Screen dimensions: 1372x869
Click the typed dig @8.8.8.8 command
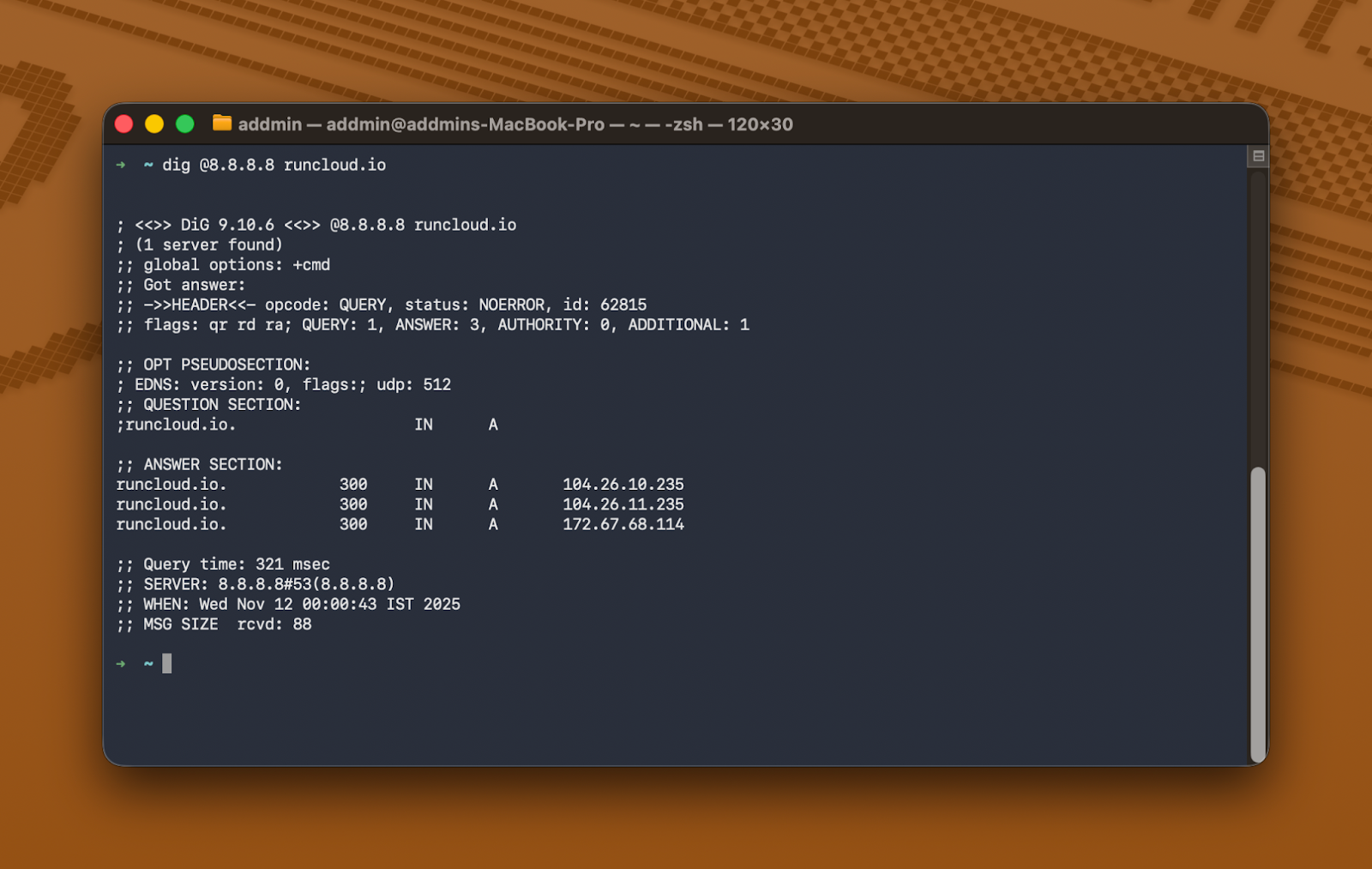click(274, 165)
